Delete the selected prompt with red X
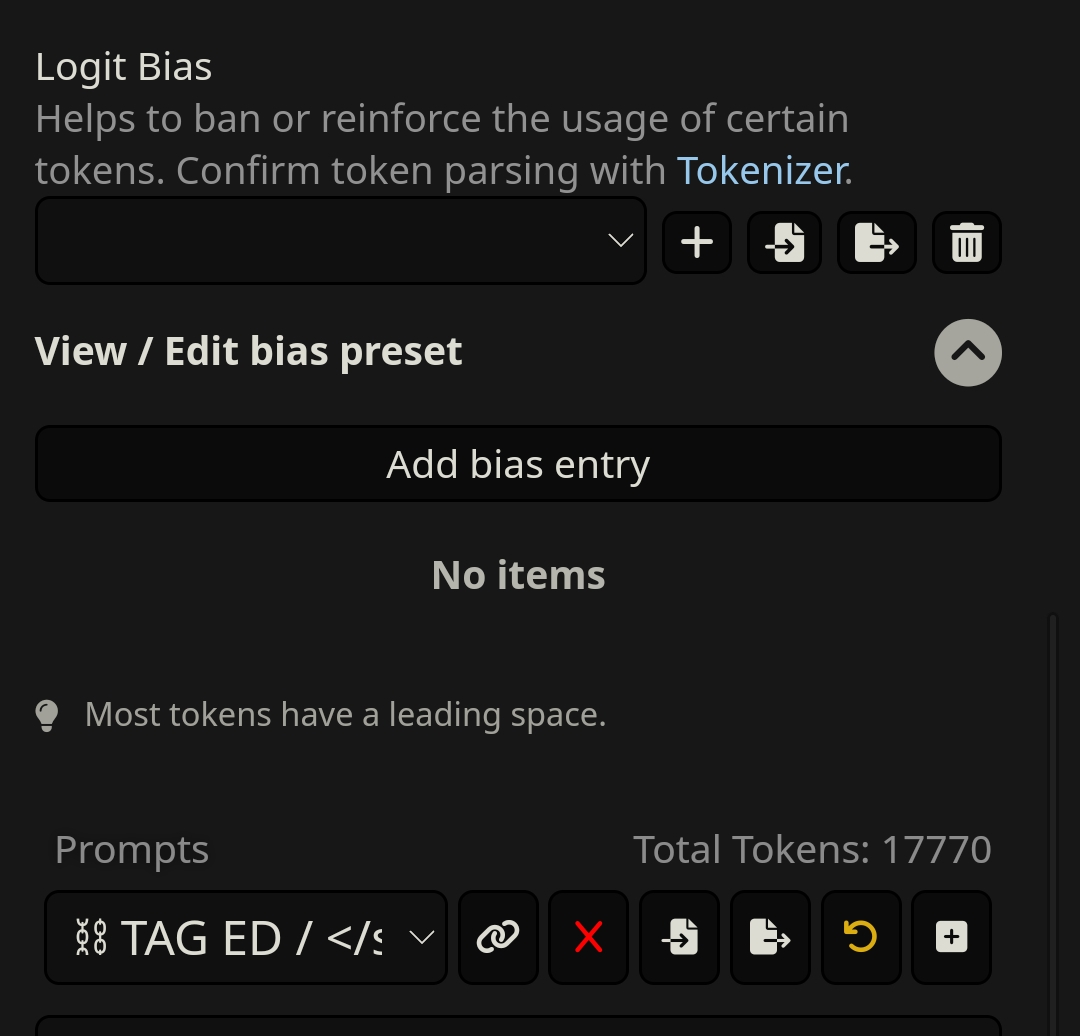This screenshot has height=1036, width=1080. click(588, 937)
